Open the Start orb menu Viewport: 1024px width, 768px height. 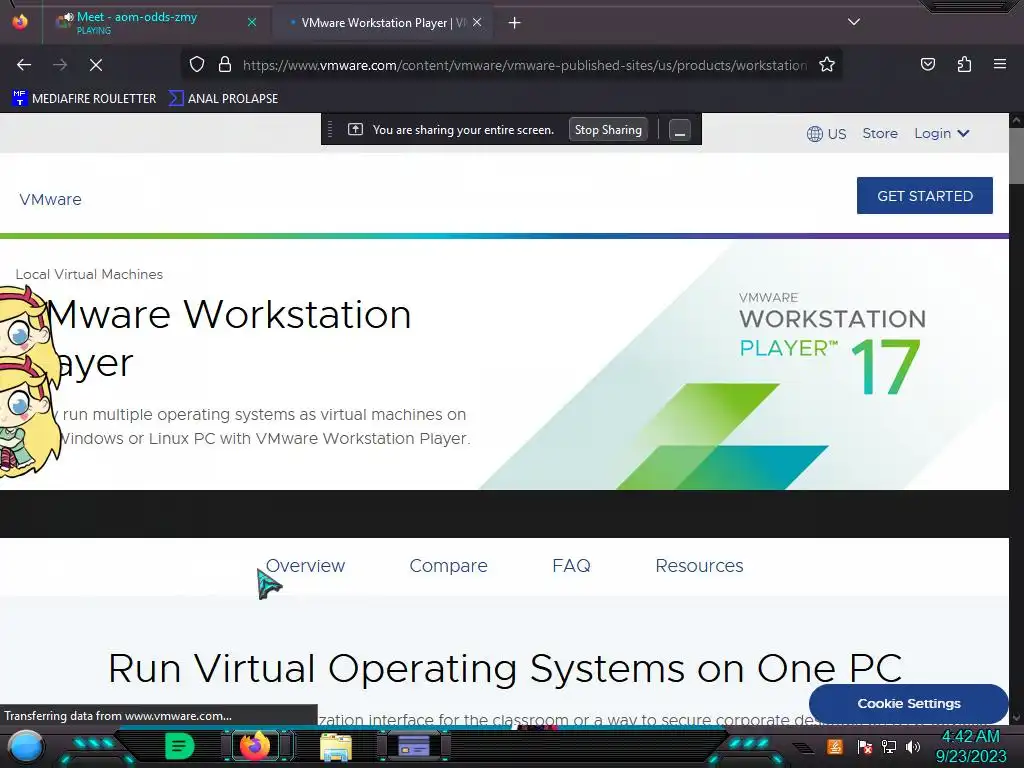[26, 746]
